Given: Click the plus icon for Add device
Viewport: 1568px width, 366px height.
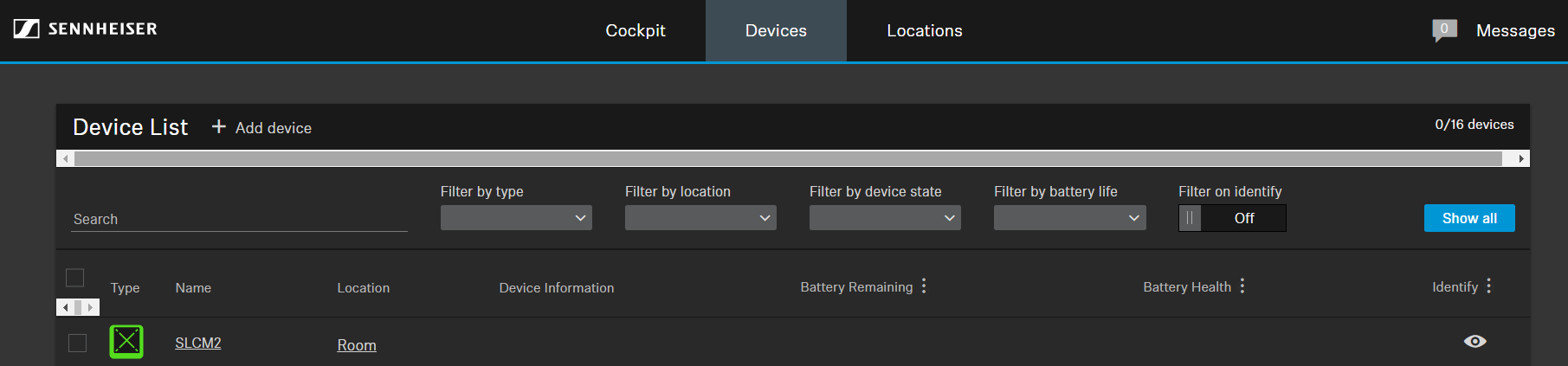Looking at the screenshot, I should pos(219,127).
